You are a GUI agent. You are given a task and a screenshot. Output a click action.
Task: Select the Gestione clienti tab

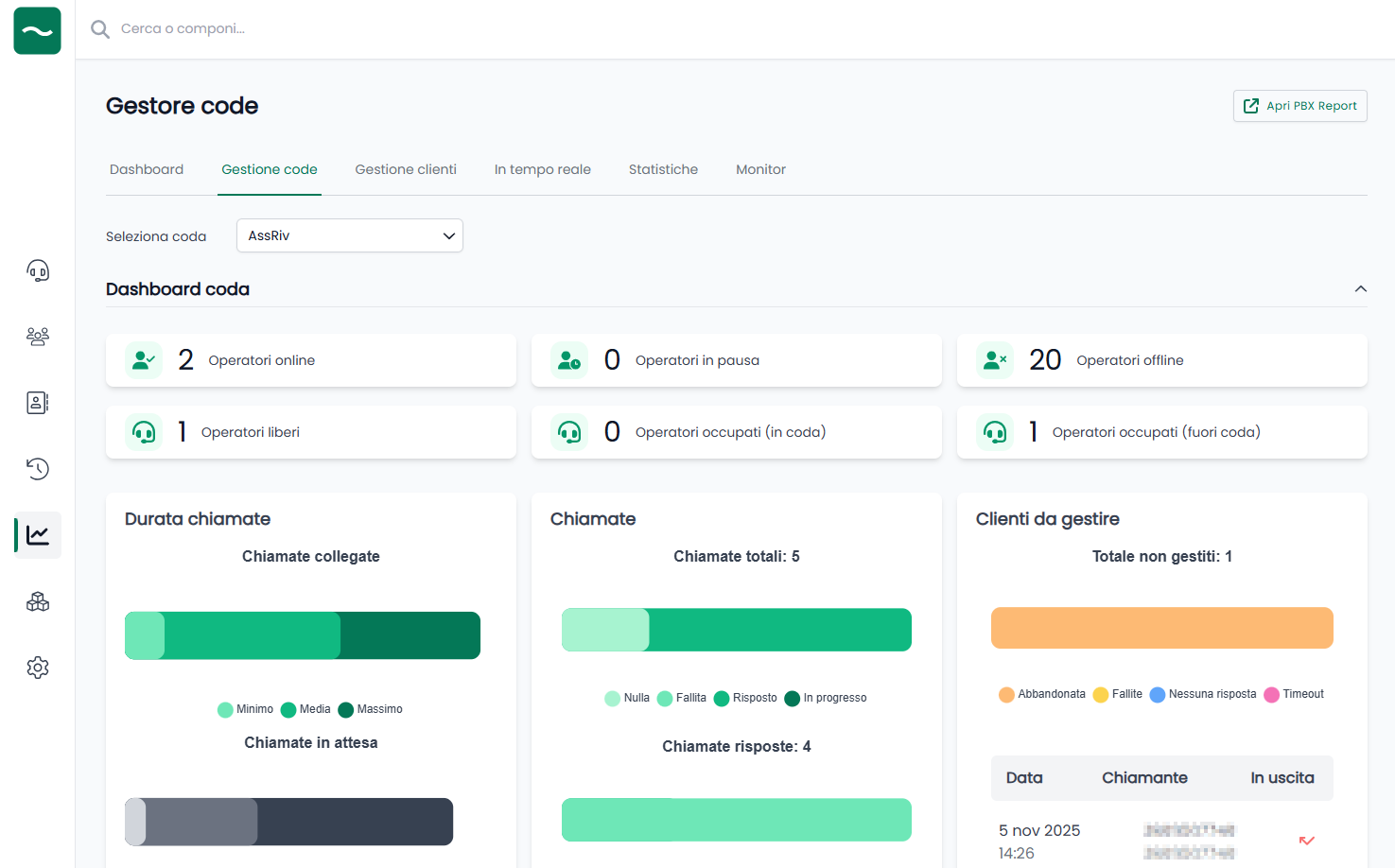(406, 169)
